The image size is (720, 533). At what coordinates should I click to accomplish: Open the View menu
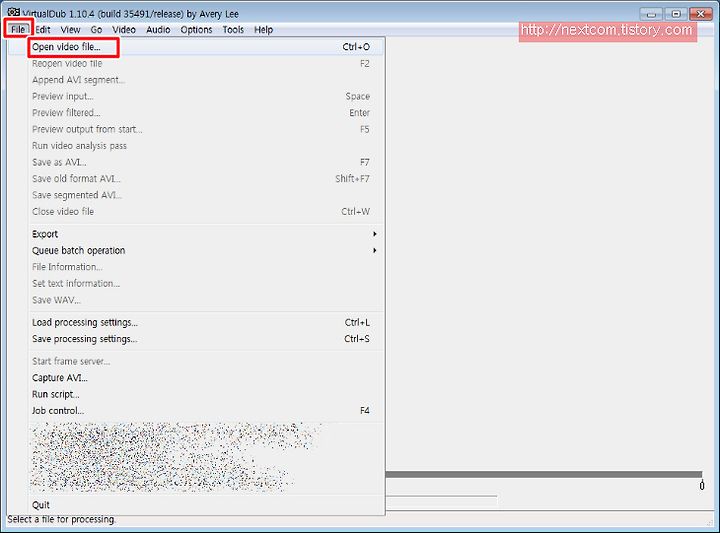click(x=70, y=30)
